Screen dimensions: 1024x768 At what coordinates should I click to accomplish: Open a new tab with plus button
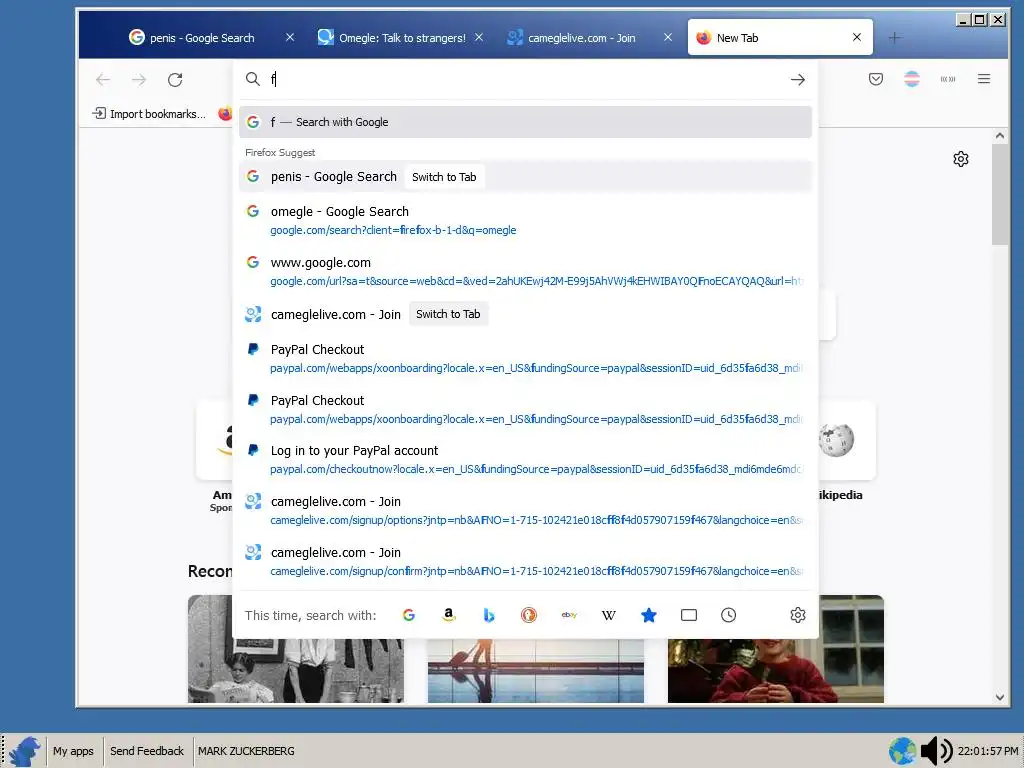pyautogui.click(x=895, y=38)
